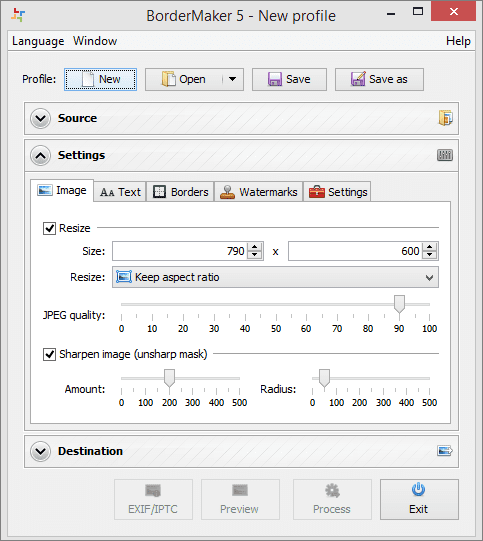Image resolution: width=483 pixels, height=541 pixels.
Task: Collapse the Settings section chevron
Action: 40,156
